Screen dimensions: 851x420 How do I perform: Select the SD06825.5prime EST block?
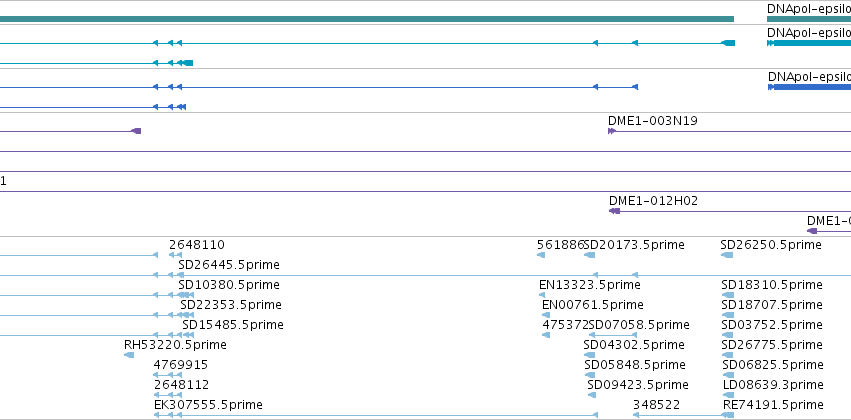pyautogui.click(x=728, y=375)
